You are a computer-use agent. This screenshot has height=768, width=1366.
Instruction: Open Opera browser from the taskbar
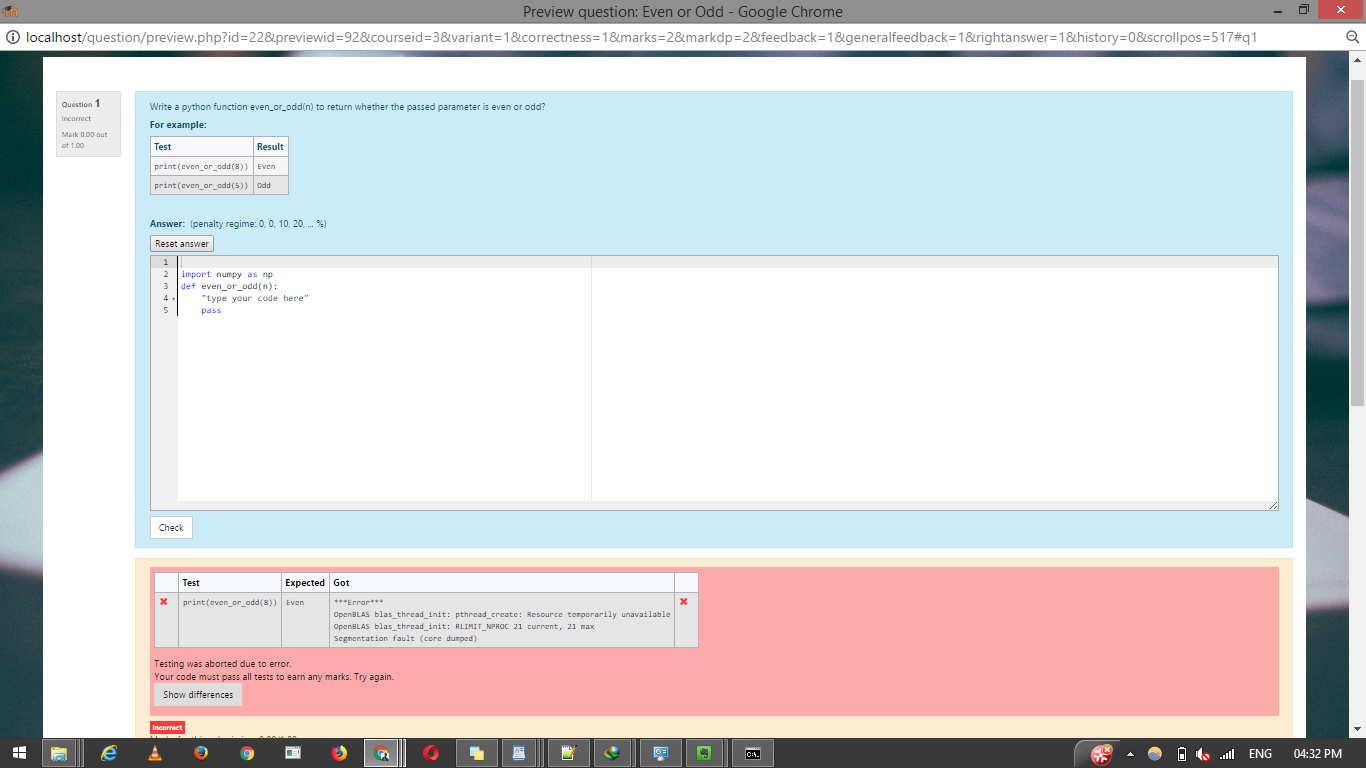point(431,753)
